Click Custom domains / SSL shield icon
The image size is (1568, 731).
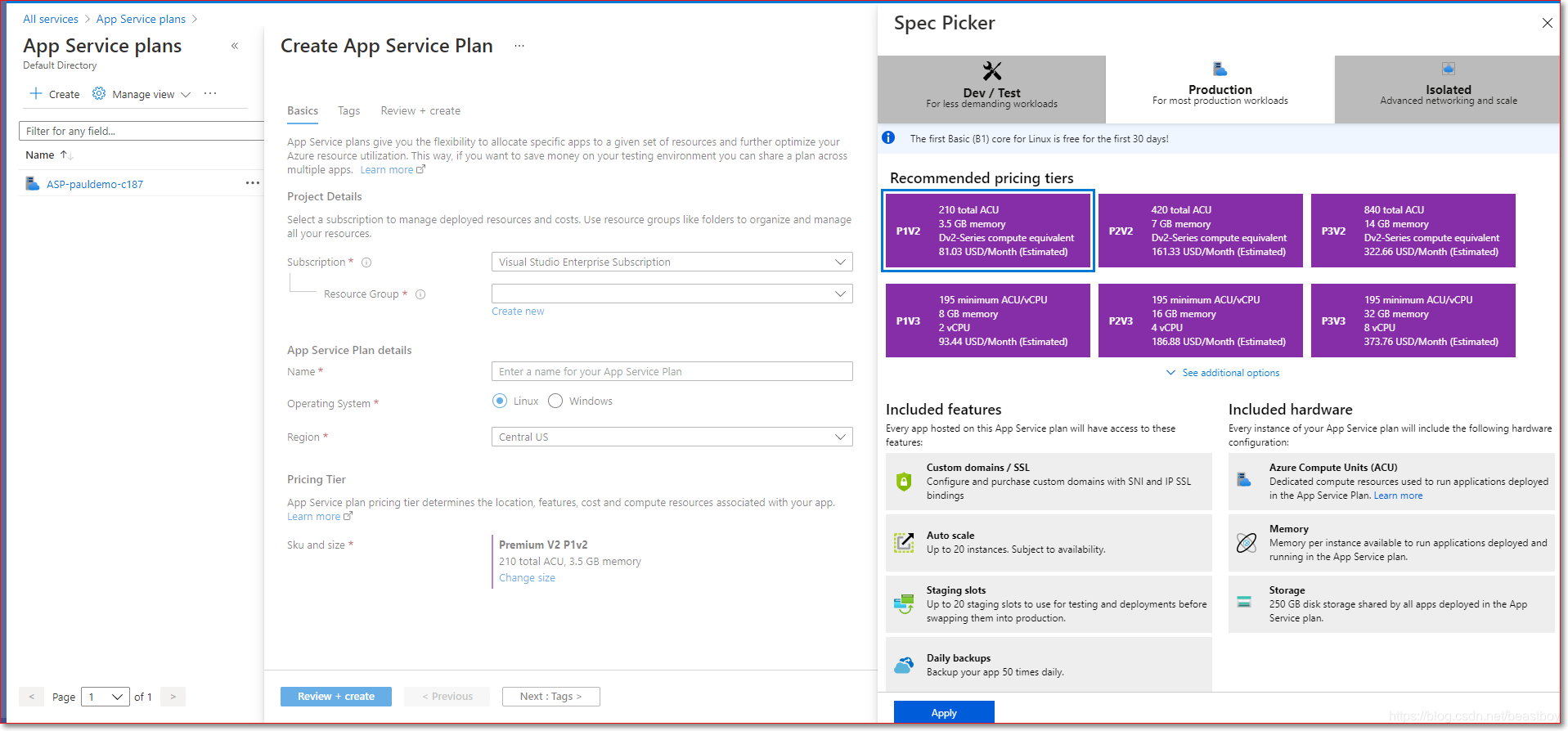click(x=904, y=482)
